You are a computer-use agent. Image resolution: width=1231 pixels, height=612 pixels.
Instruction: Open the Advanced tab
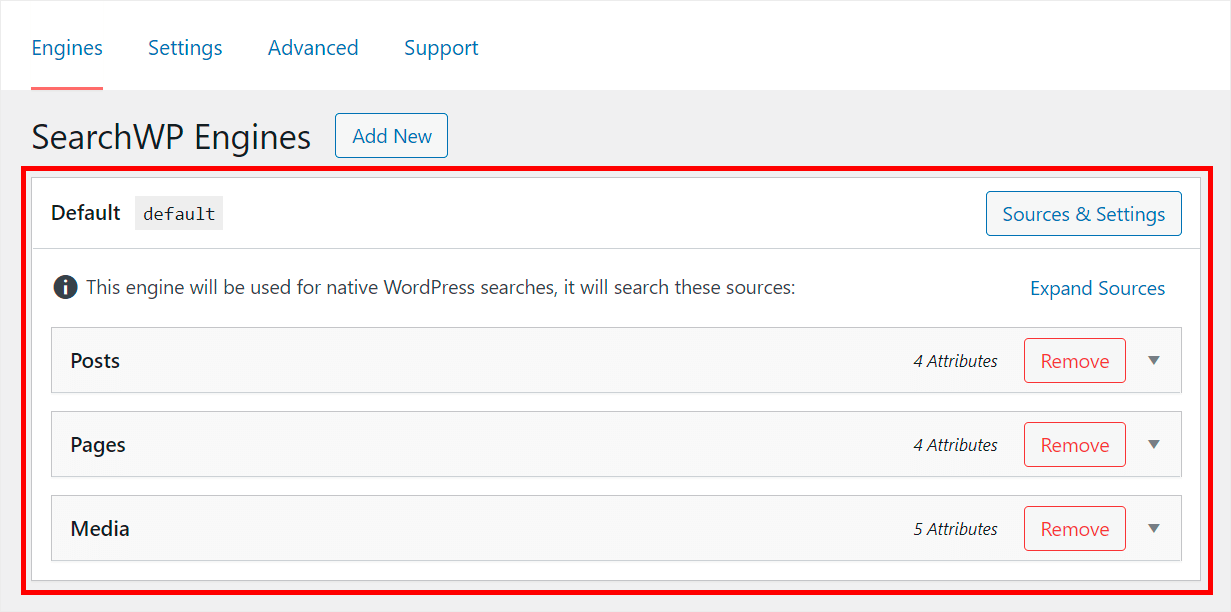click(313, 48)
